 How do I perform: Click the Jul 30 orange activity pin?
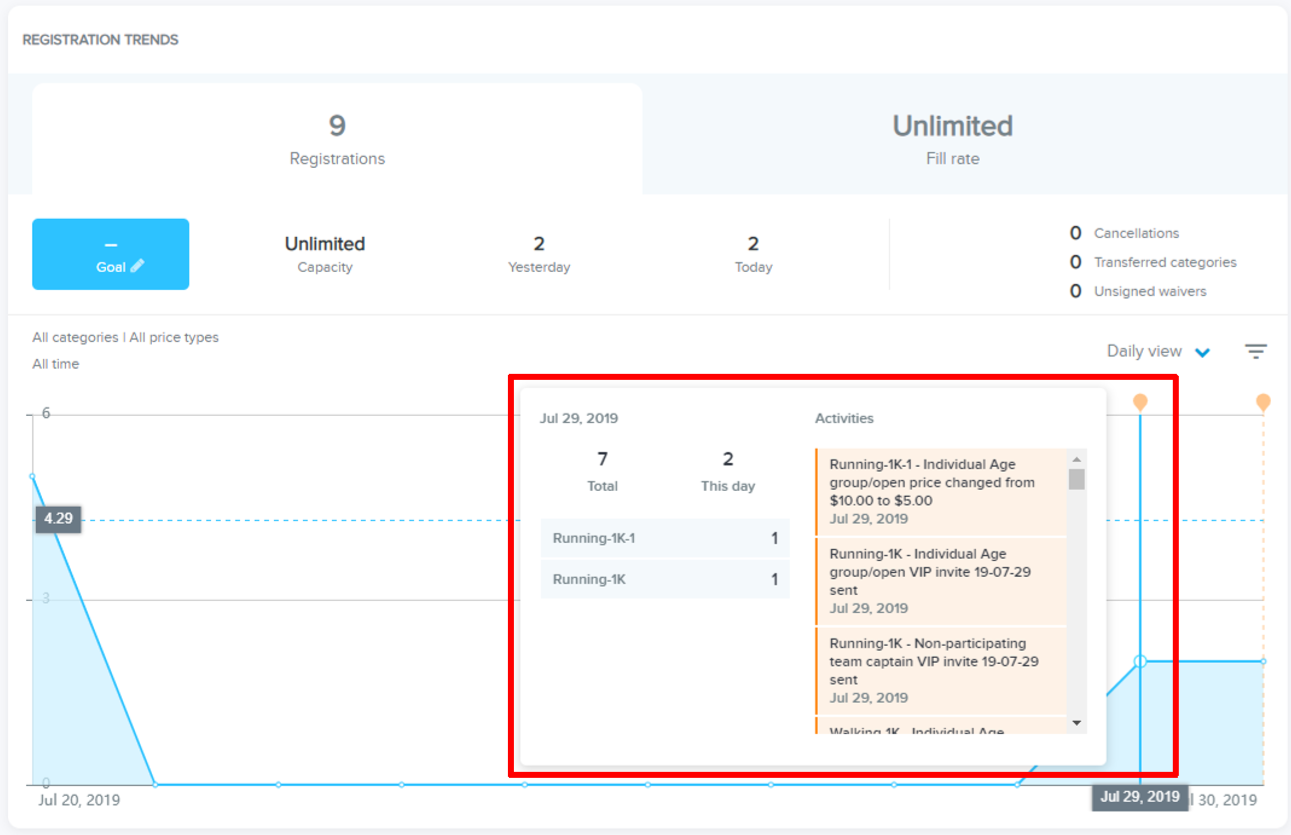pyautogui.click(x=1263, y=401)
